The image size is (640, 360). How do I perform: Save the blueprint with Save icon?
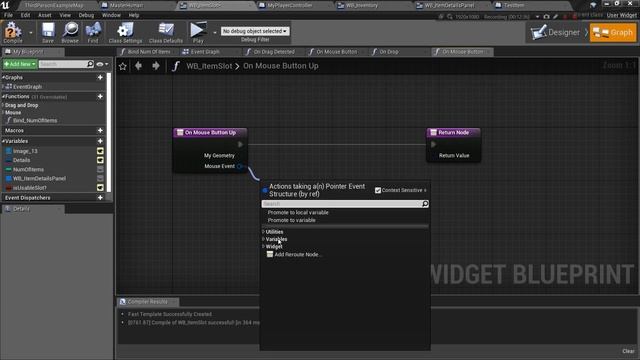coord(48,32)
